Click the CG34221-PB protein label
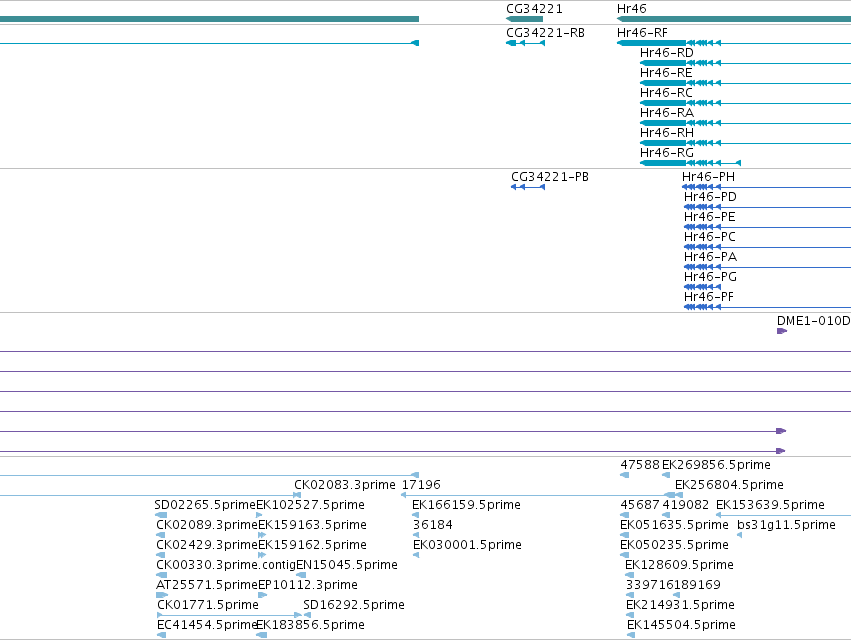 (550, 177)
